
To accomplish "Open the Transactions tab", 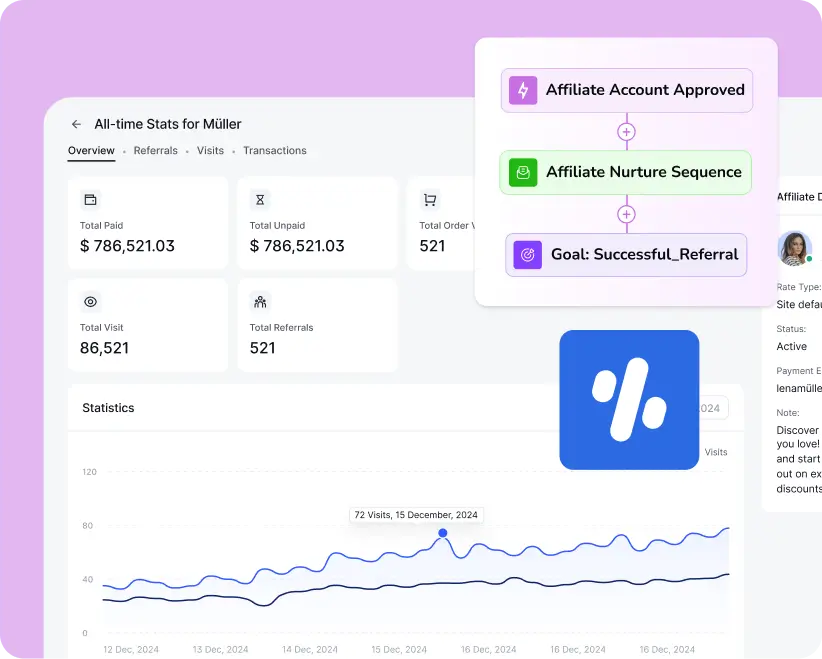I will pyautogui.click(x=275, y=150).
